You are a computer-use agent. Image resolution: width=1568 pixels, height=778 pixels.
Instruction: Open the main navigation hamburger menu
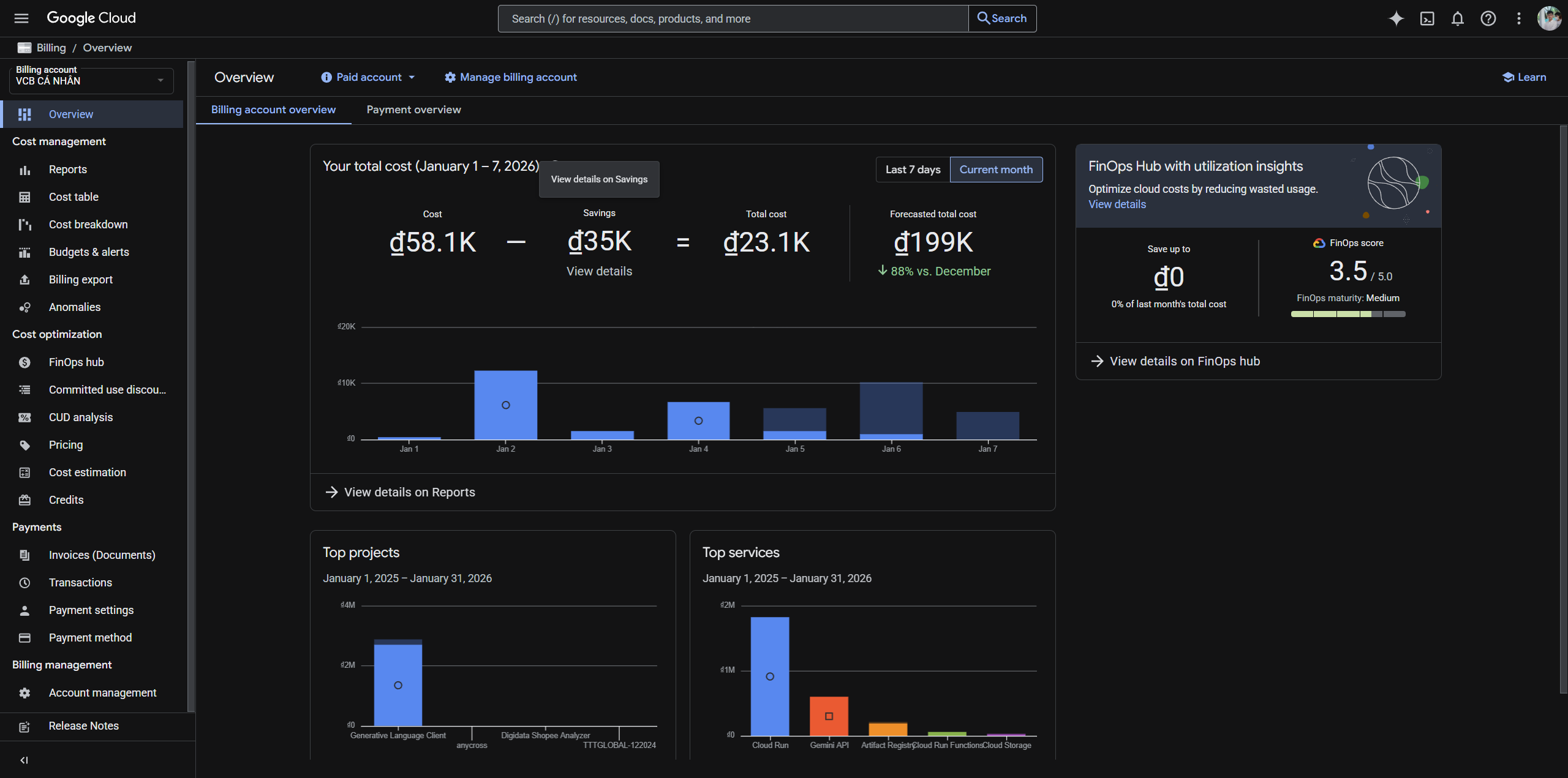(21, 18)
